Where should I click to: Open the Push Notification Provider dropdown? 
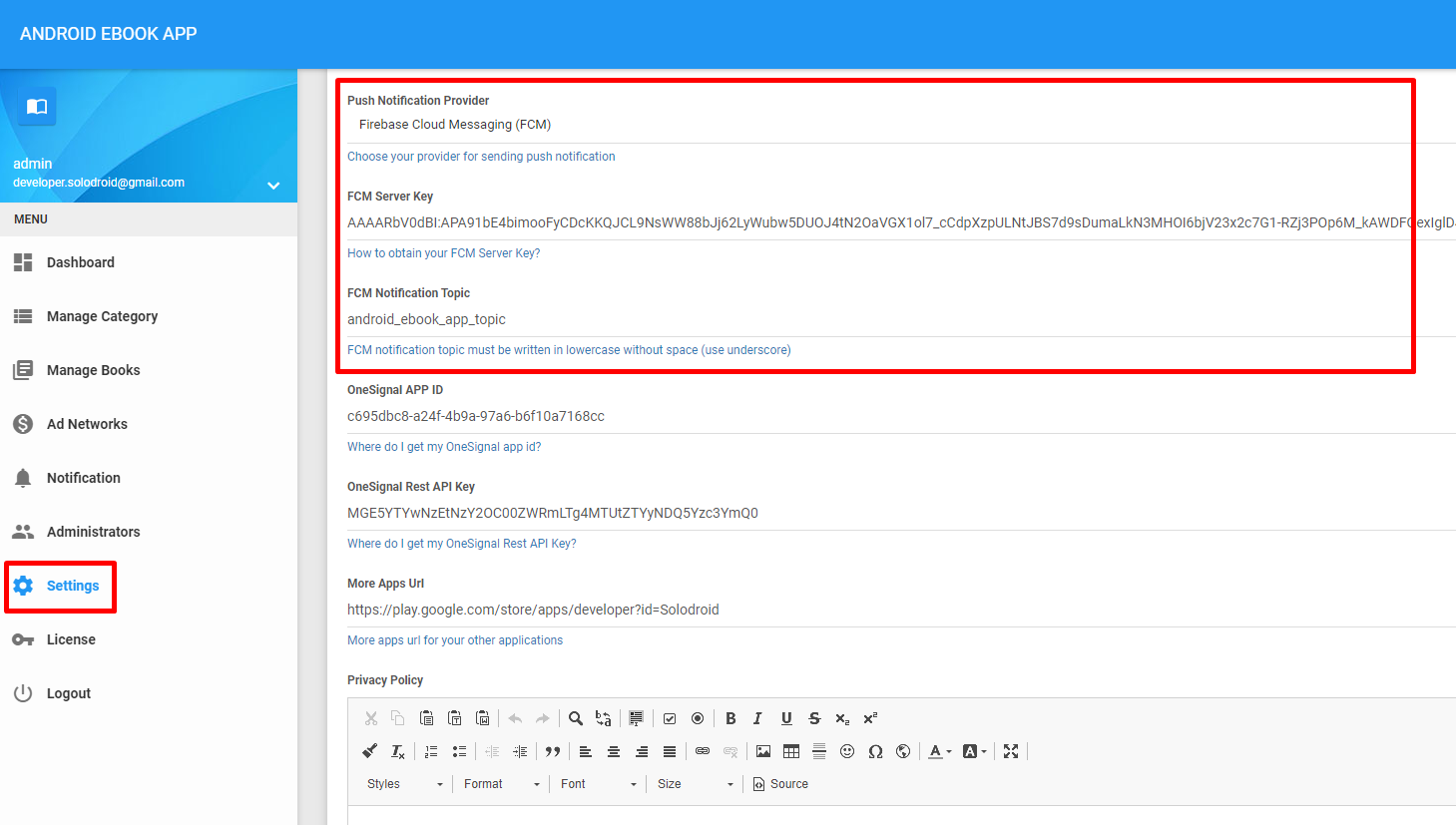(x=878, y=125)
